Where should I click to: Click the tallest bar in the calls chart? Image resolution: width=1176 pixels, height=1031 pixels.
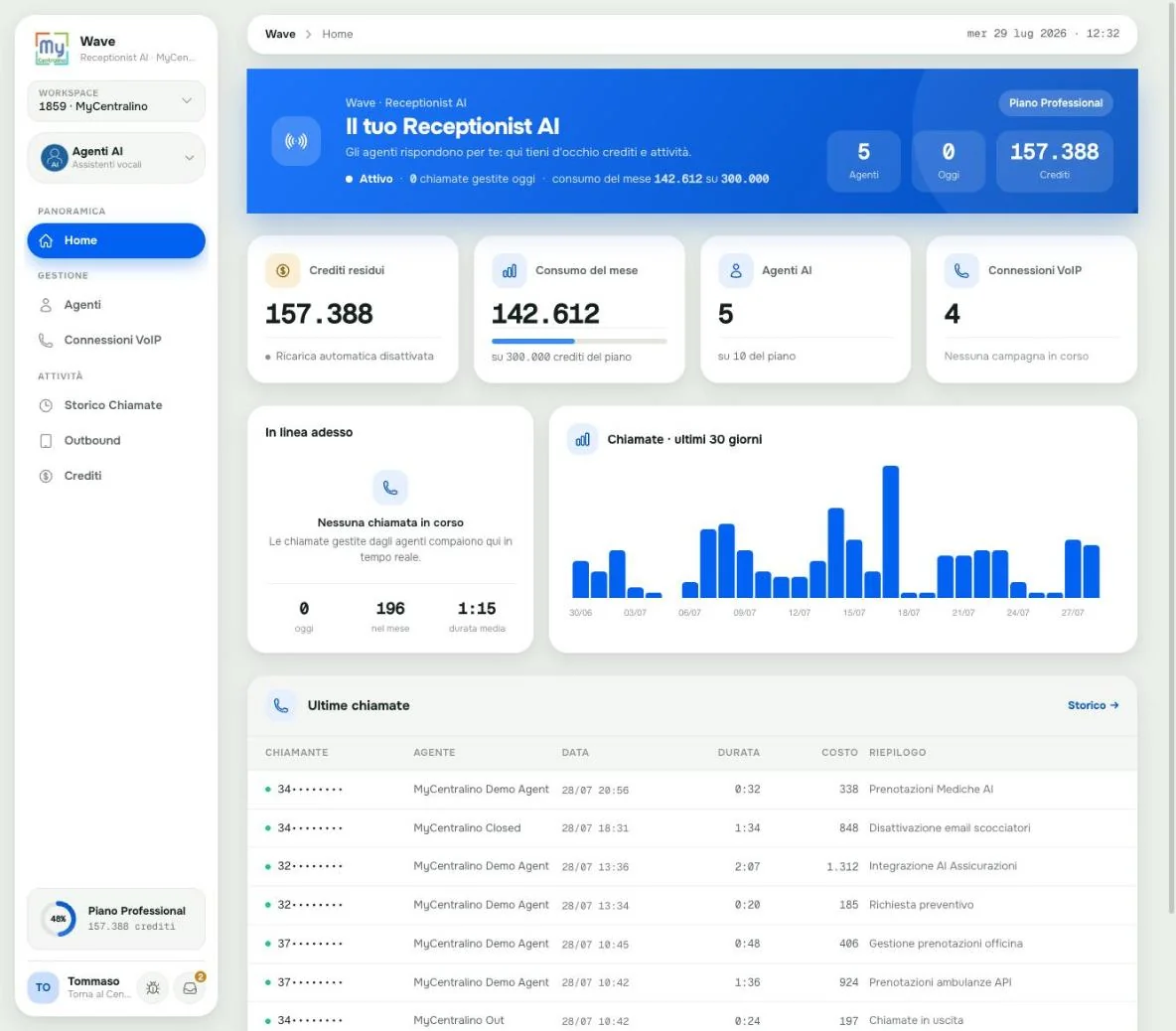[890, 531]
